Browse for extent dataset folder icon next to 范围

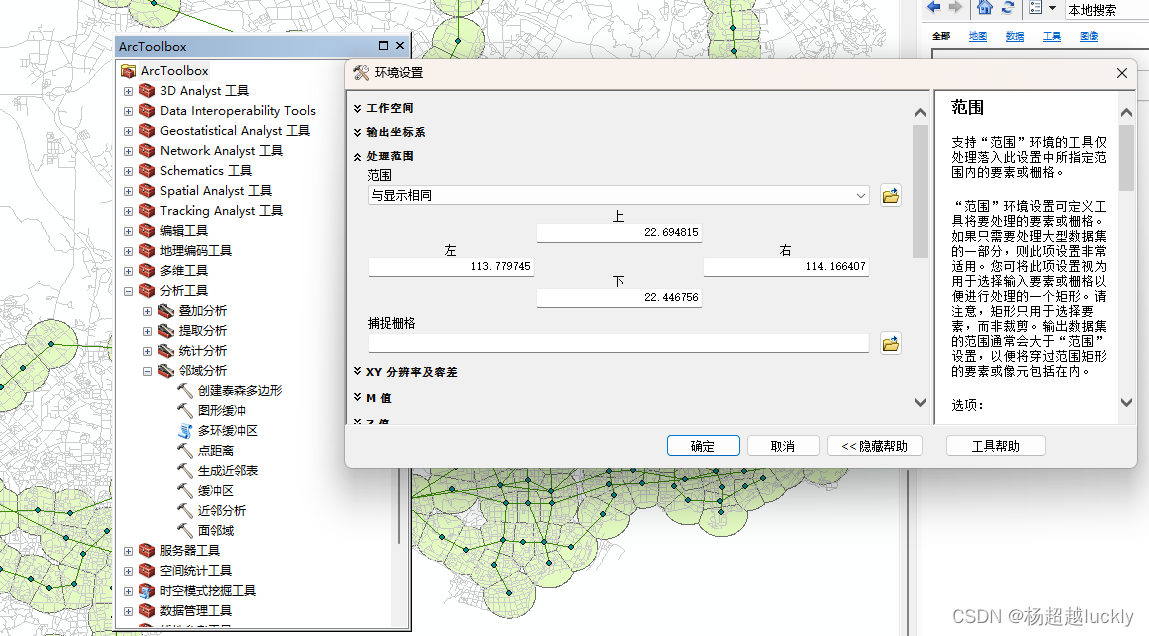(x=890, y=196)
